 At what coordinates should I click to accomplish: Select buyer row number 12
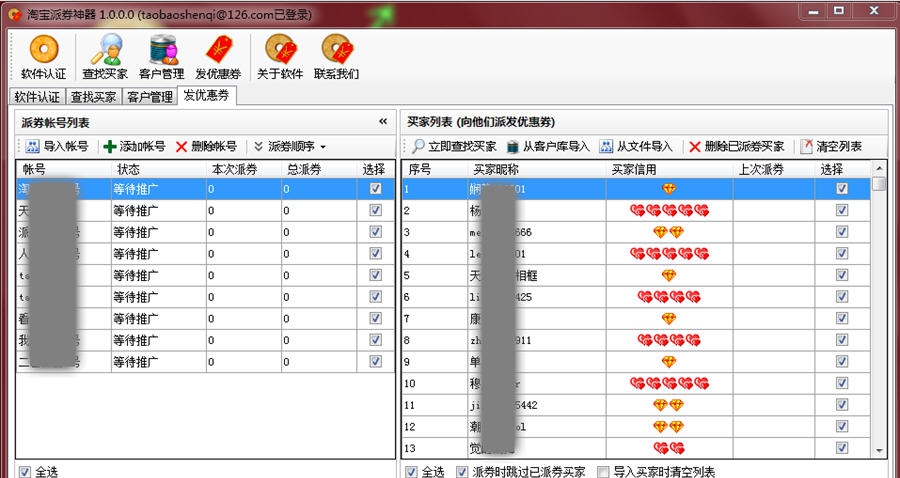click(x=636, y=426)
